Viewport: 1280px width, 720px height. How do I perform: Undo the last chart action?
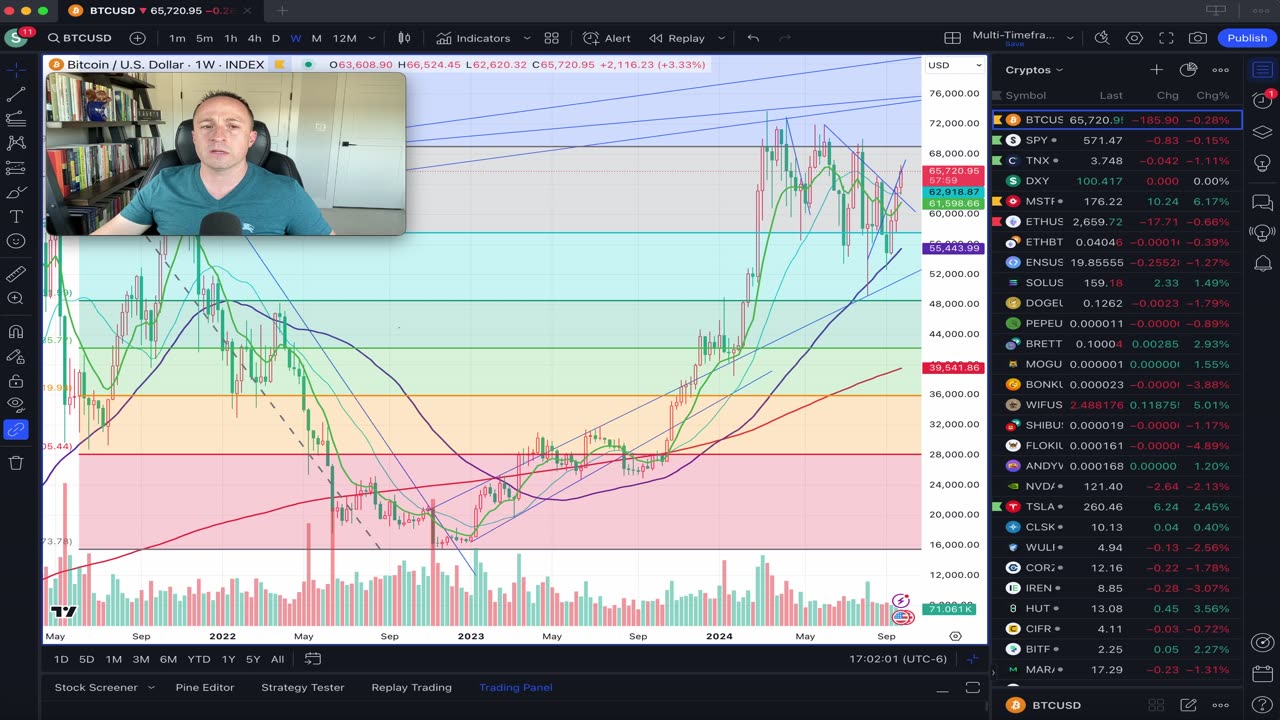753,38
